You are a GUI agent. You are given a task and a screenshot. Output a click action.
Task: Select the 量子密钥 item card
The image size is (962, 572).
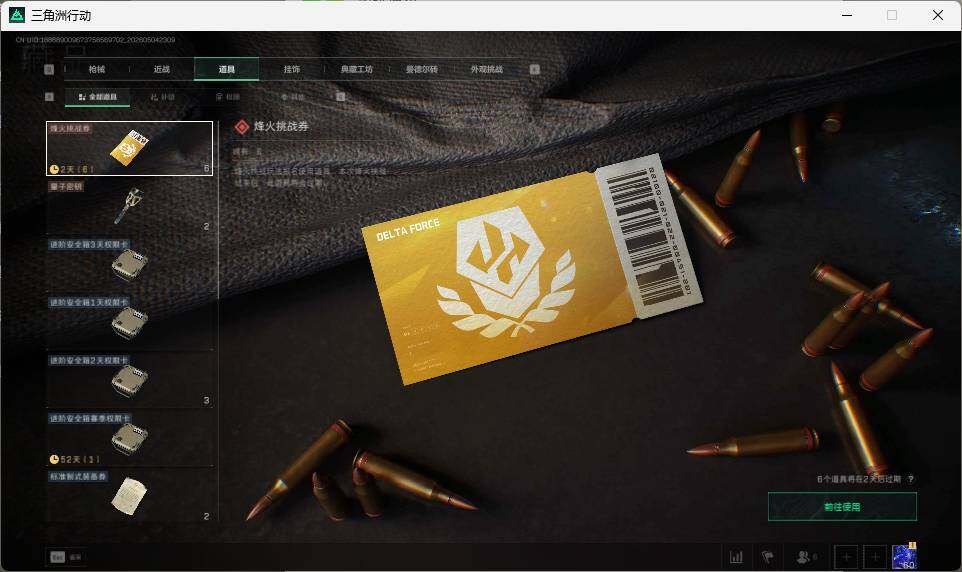(129, 206)
